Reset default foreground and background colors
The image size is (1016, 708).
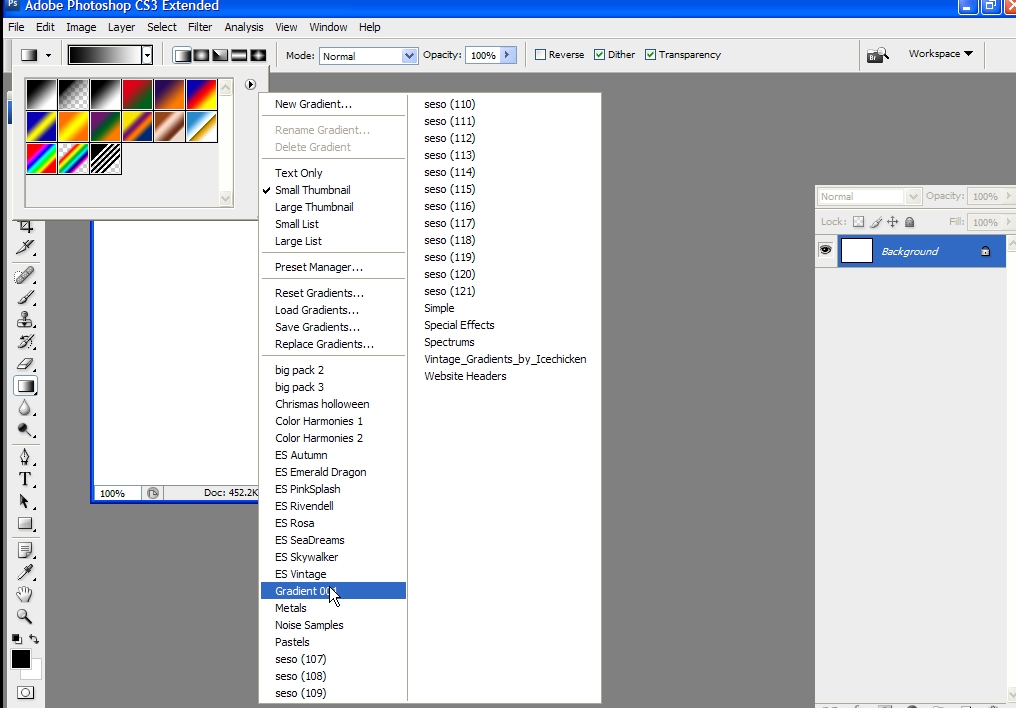[x=17, y=639]
